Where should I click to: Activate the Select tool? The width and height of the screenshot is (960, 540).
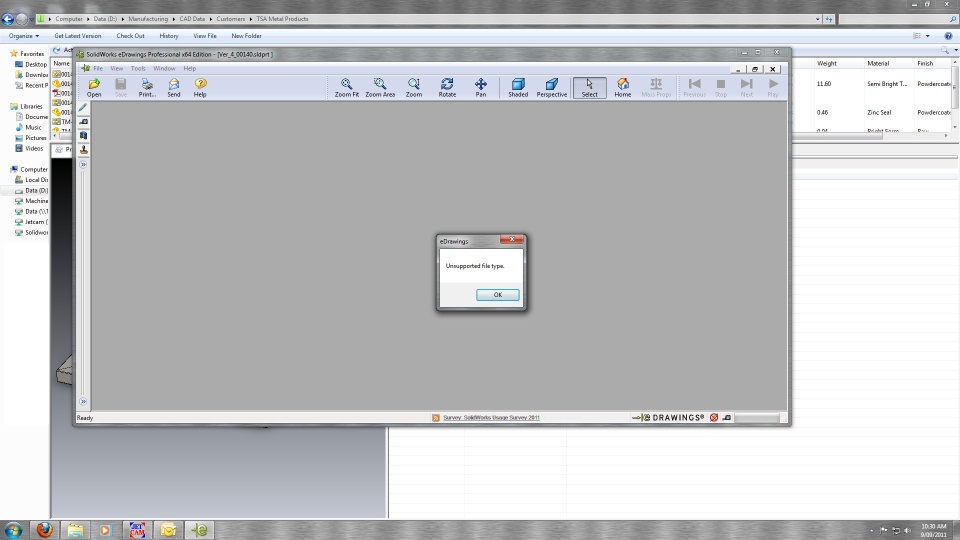590,87
